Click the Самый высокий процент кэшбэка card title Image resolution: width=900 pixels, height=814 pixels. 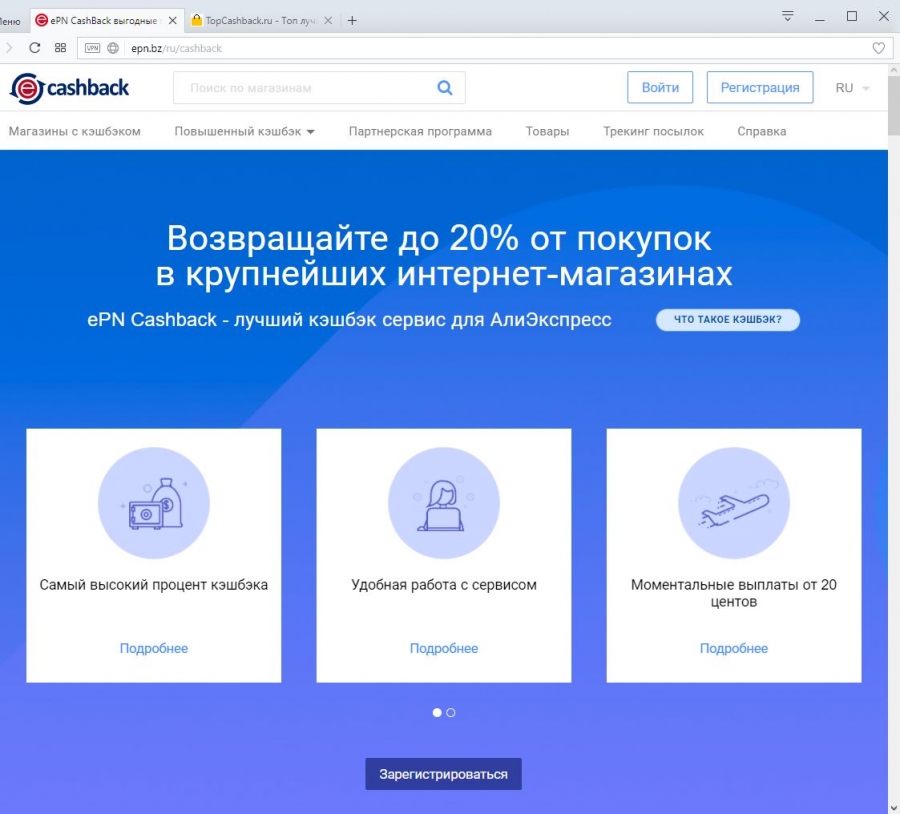click(154, 585)
